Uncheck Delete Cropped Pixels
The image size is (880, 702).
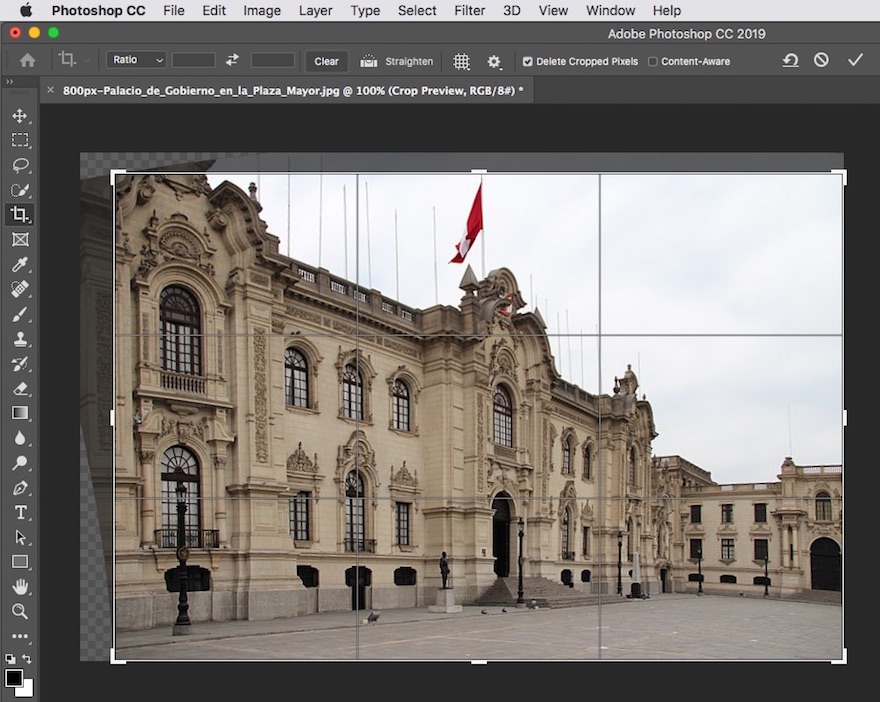(528, 62)
